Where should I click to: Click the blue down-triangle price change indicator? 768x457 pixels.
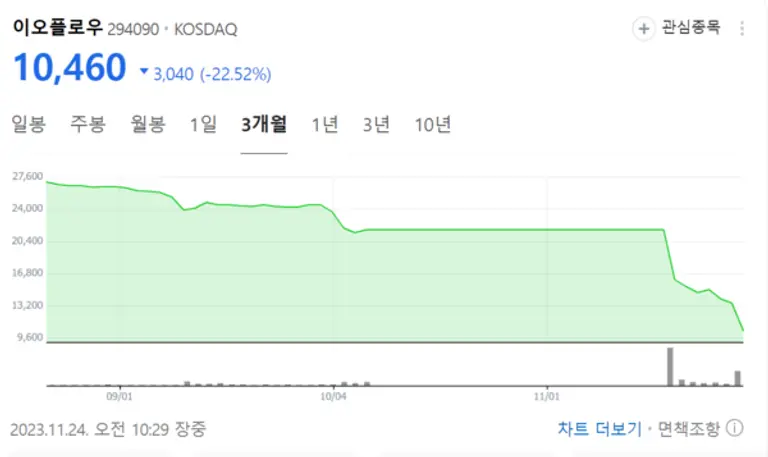click(144, 72)
